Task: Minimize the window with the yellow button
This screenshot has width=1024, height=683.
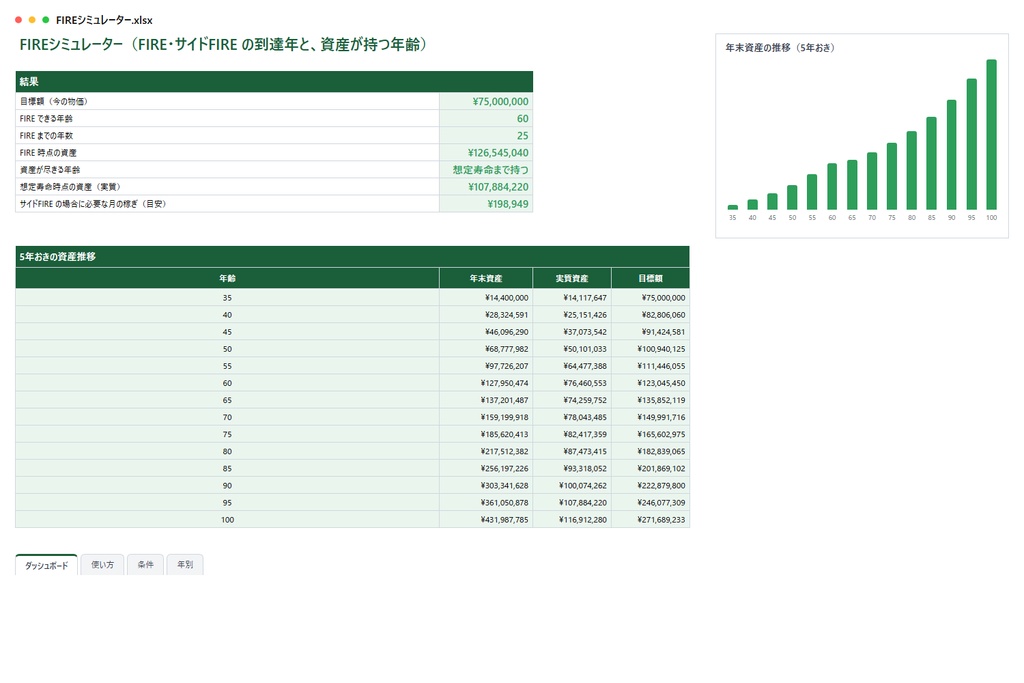Action: click(32, 20)
